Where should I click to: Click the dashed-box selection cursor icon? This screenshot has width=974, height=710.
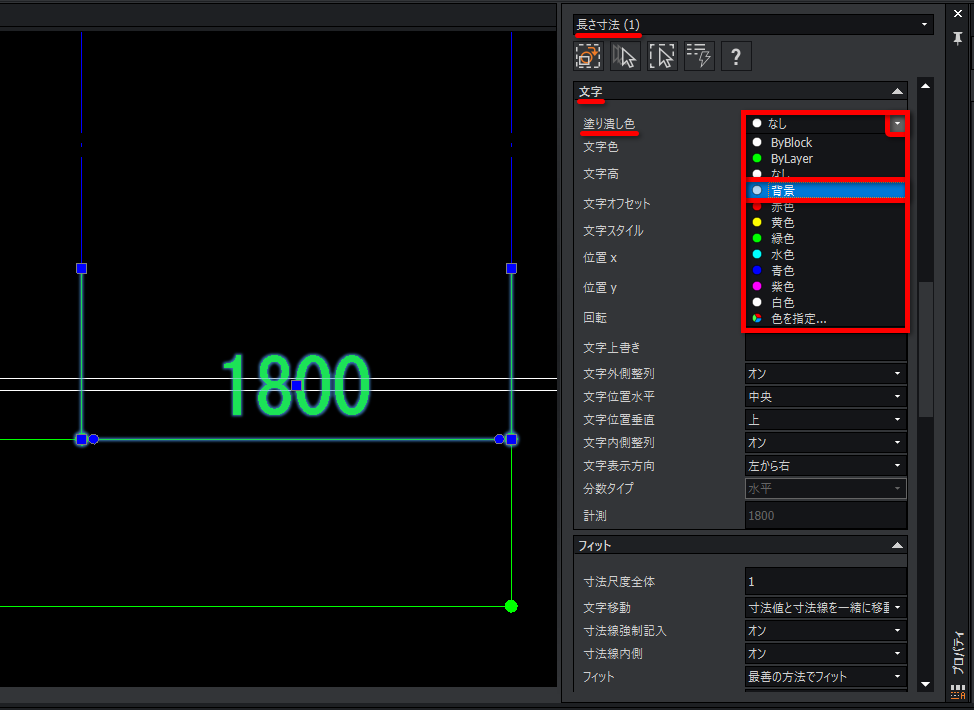pyautogui.click(x=662, y=57)
